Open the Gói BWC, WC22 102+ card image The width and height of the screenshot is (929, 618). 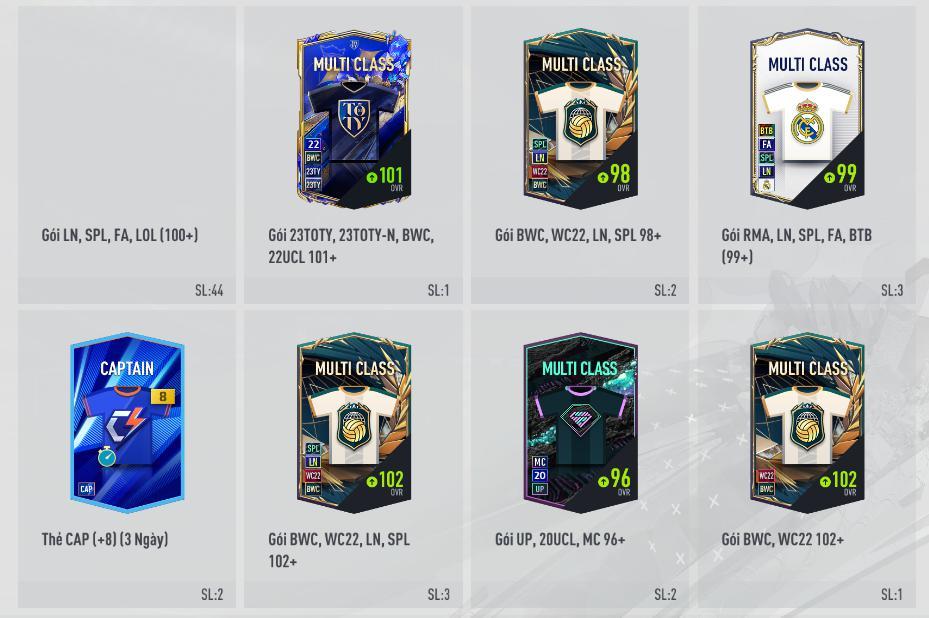pos(807,422)
